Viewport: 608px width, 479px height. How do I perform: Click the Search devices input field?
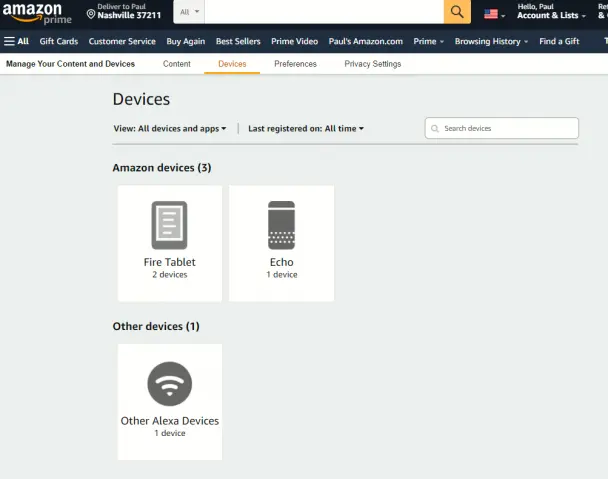tap(502, 128)
